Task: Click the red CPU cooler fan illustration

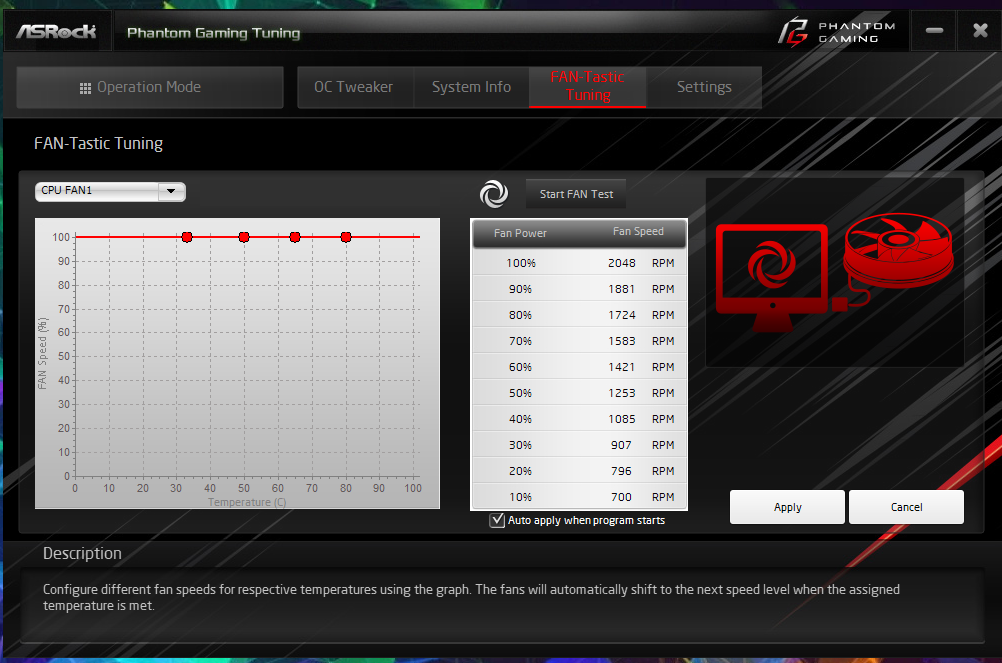Action: coord(898,251)
